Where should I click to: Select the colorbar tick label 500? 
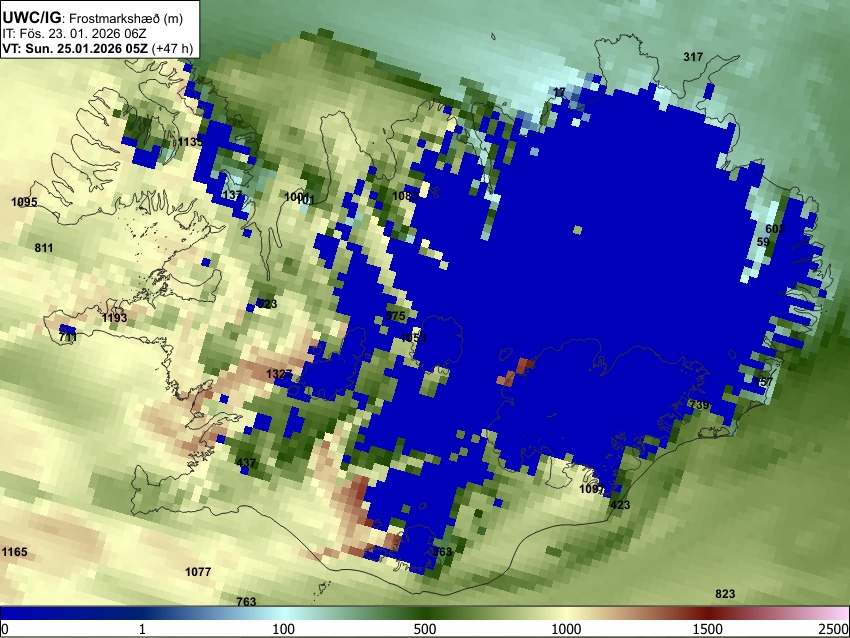424,629
